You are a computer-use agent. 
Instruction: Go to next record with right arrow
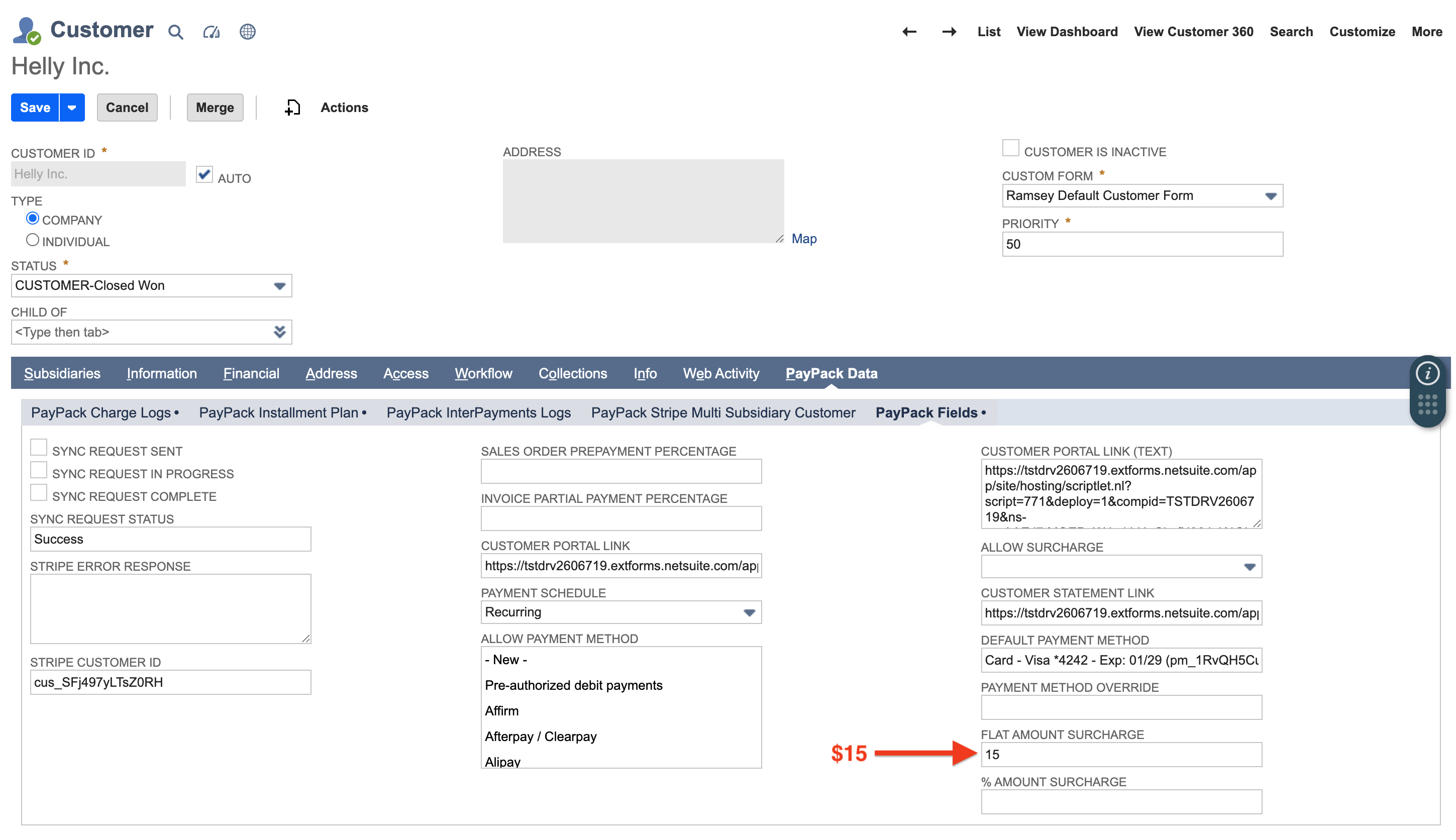pyautogui.click(x=949, y=32)
